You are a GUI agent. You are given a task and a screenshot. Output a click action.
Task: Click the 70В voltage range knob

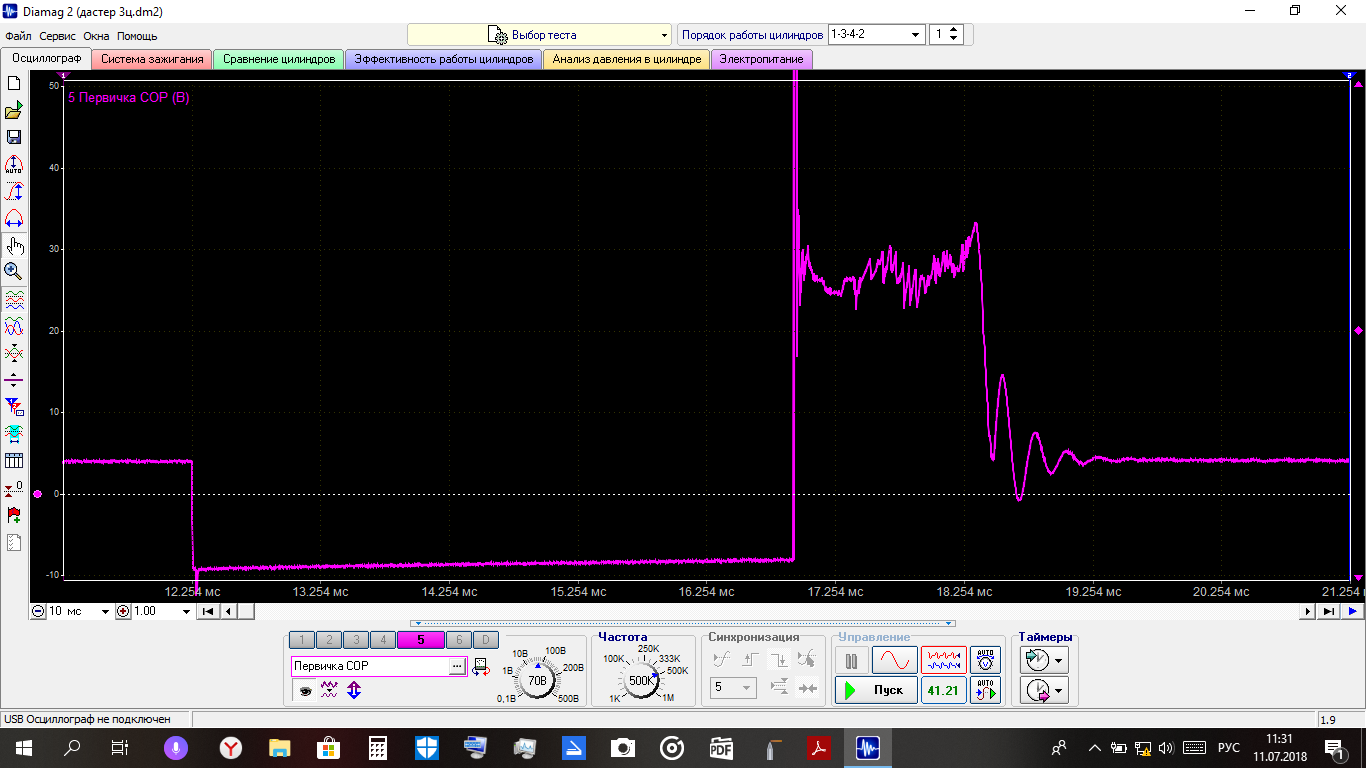(x=538, y=680)
